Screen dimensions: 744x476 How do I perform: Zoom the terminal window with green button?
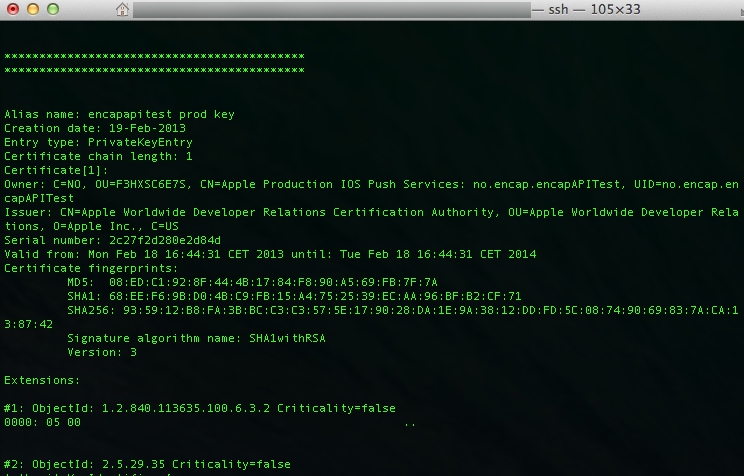[x=52, y=10]
